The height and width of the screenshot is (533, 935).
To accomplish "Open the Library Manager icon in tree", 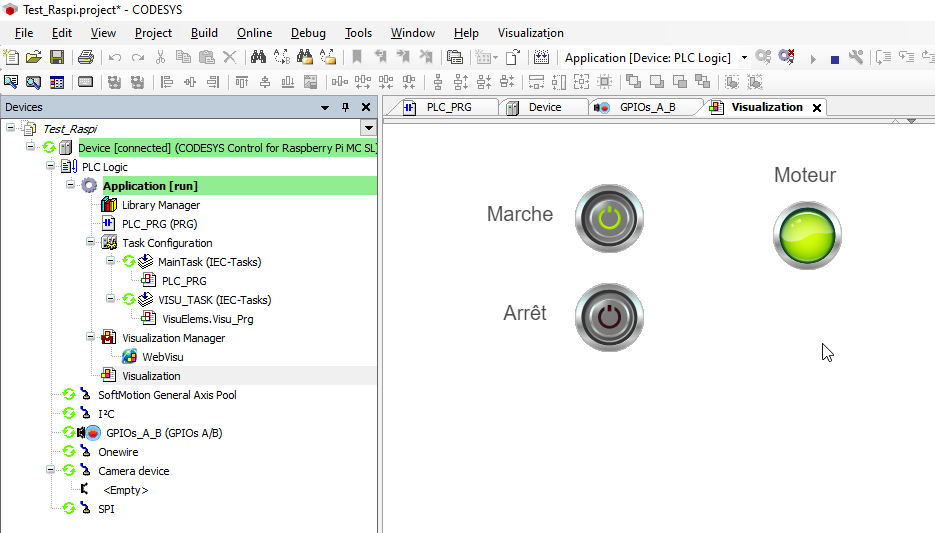I will pos(109,205).
